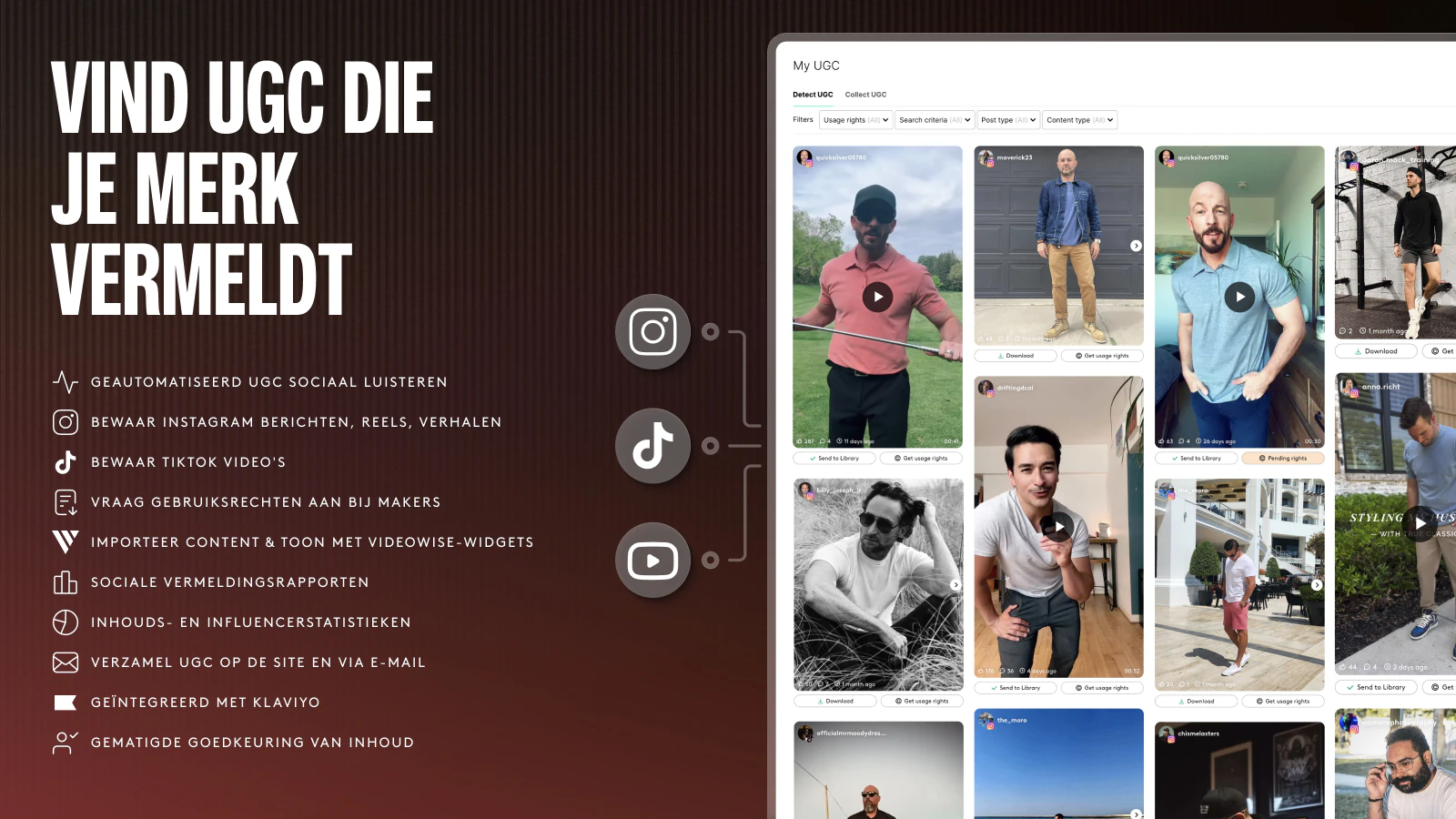
Task: Click Get usage rights under the_moro hotel post
Action: (x=1282, y=702)
